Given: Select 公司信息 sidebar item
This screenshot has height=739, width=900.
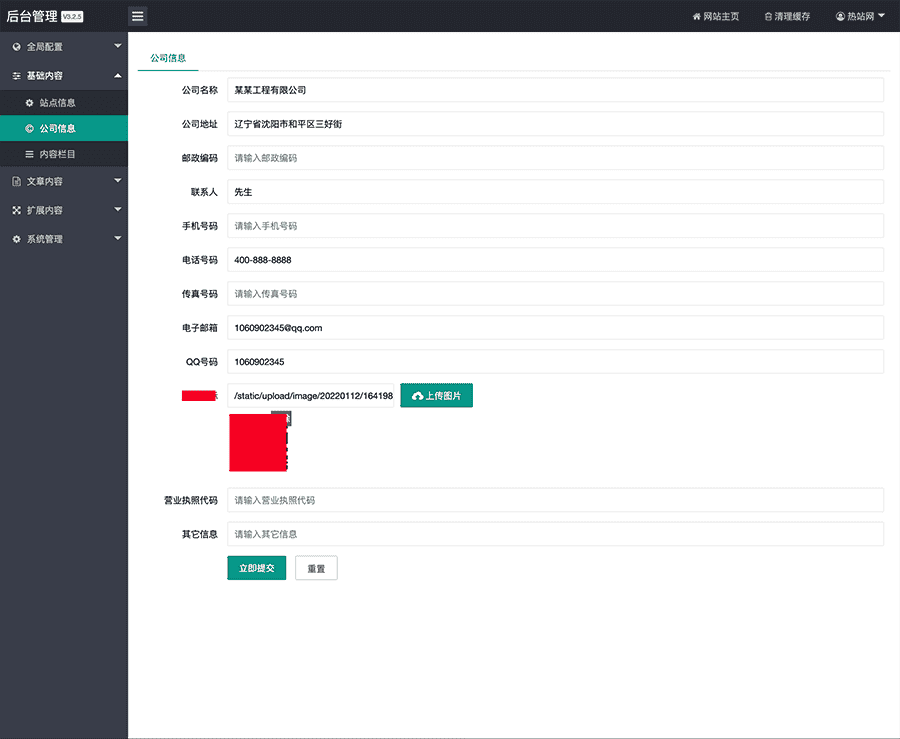Looking at the screenshot, I should [64, 129].
